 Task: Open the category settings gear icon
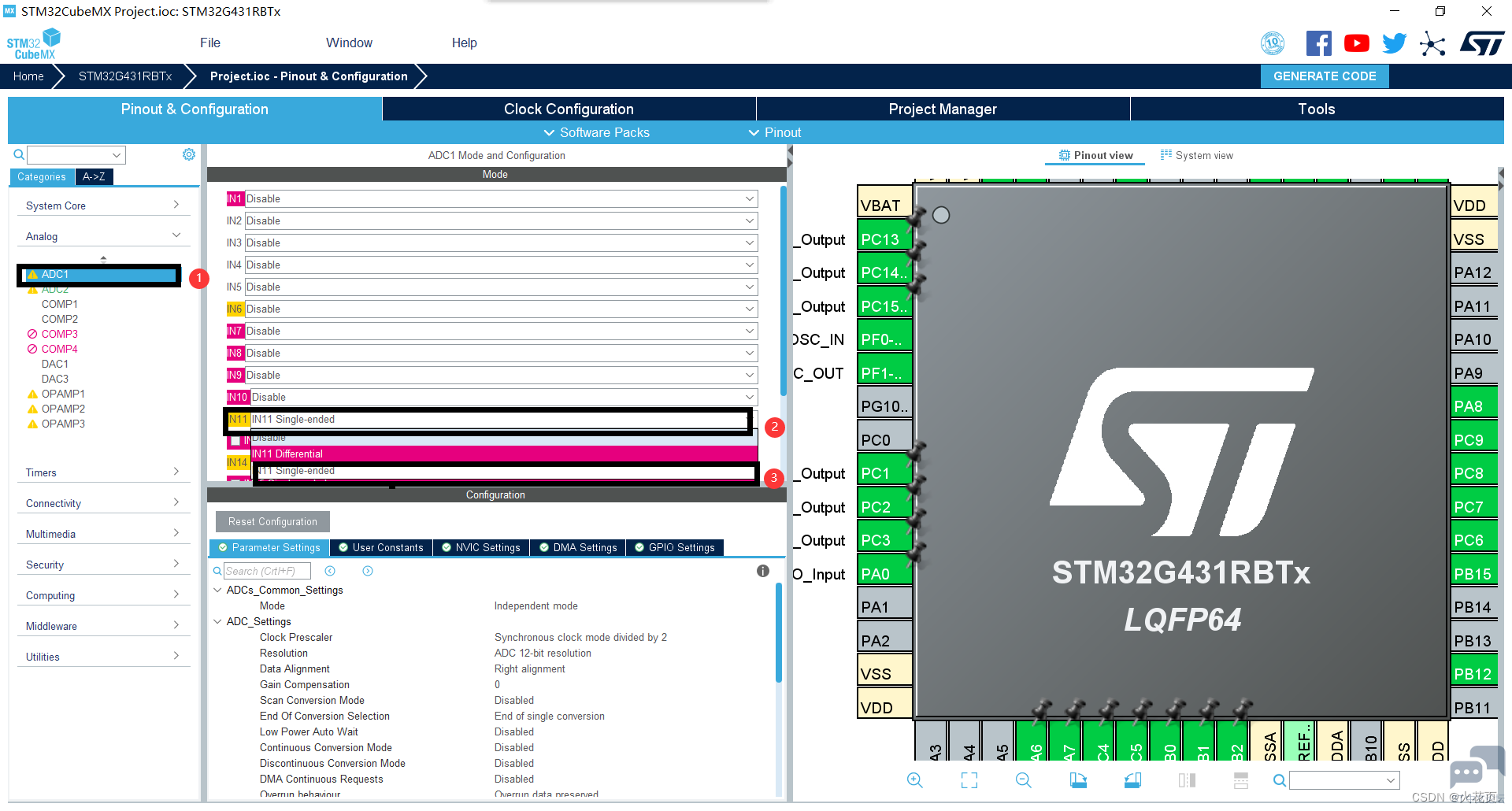pos(189,154)
